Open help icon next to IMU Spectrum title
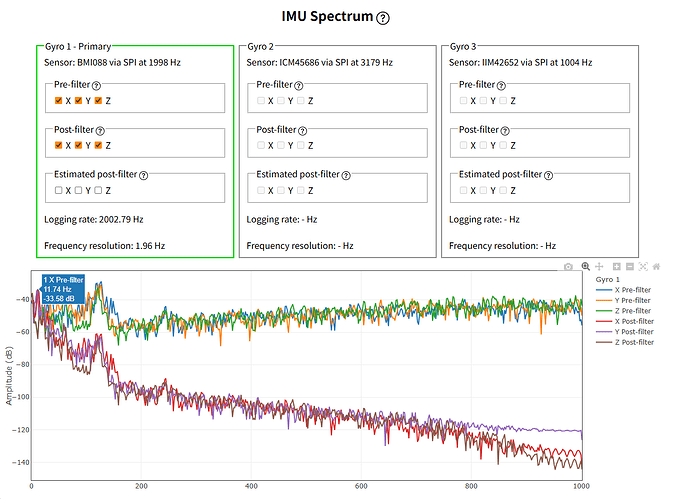 383,18
